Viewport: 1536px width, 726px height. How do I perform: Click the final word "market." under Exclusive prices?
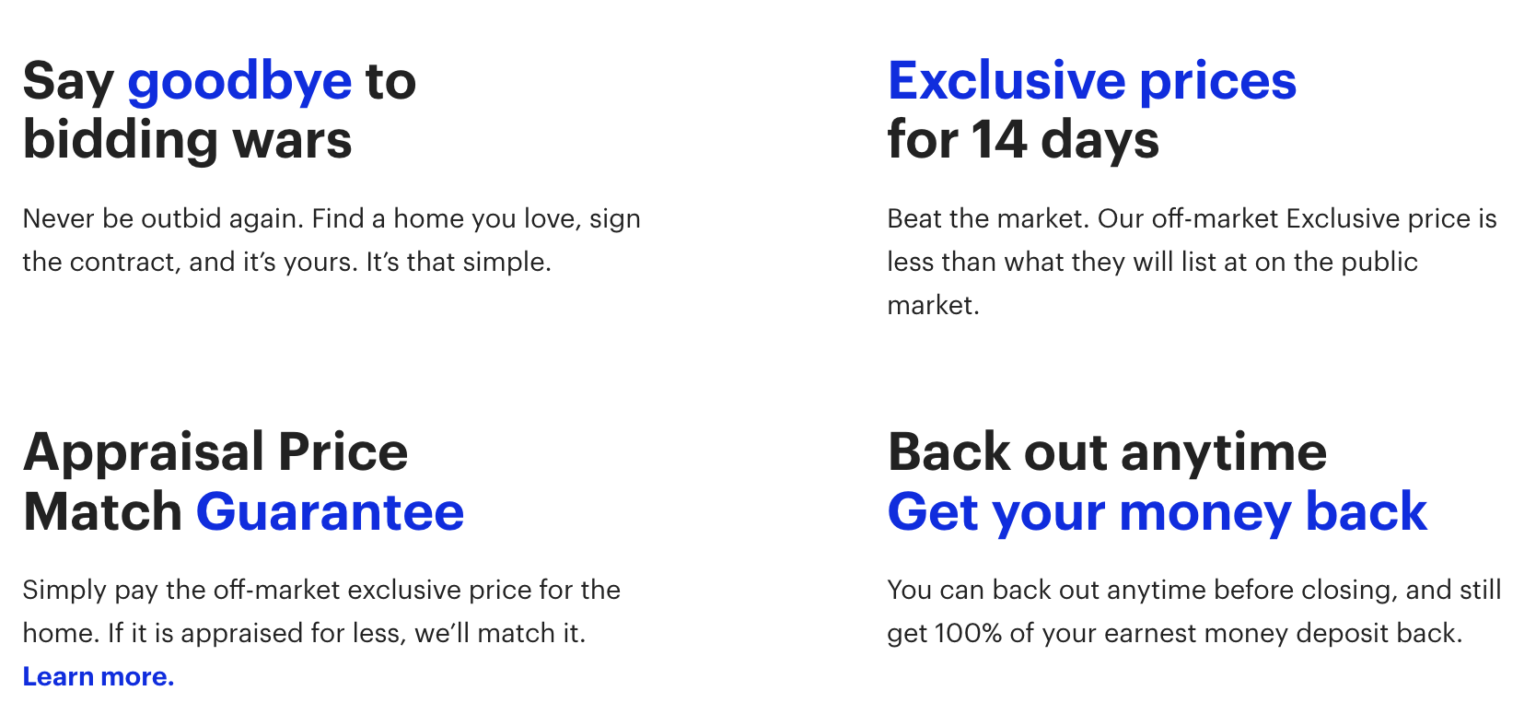pyautogui.click(x=933, y=306)
